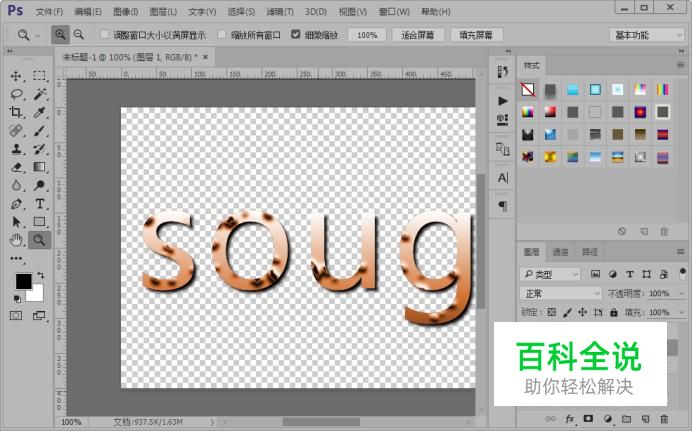Delete layer with trash icon
Image resolution: width=692 pixels, height=431 pixels.
coord(664,419)
